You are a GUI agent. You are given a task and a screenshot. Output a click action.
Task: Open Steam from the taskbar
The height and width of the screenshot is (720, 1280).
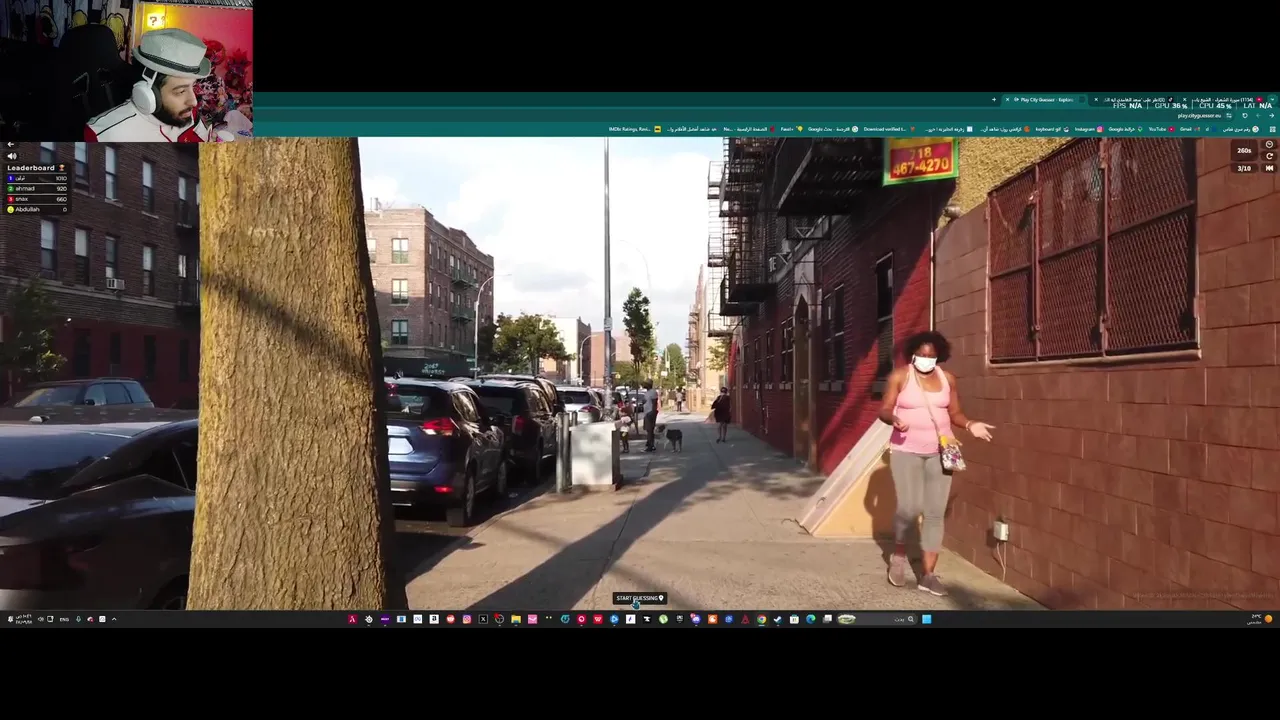[777, 619]
